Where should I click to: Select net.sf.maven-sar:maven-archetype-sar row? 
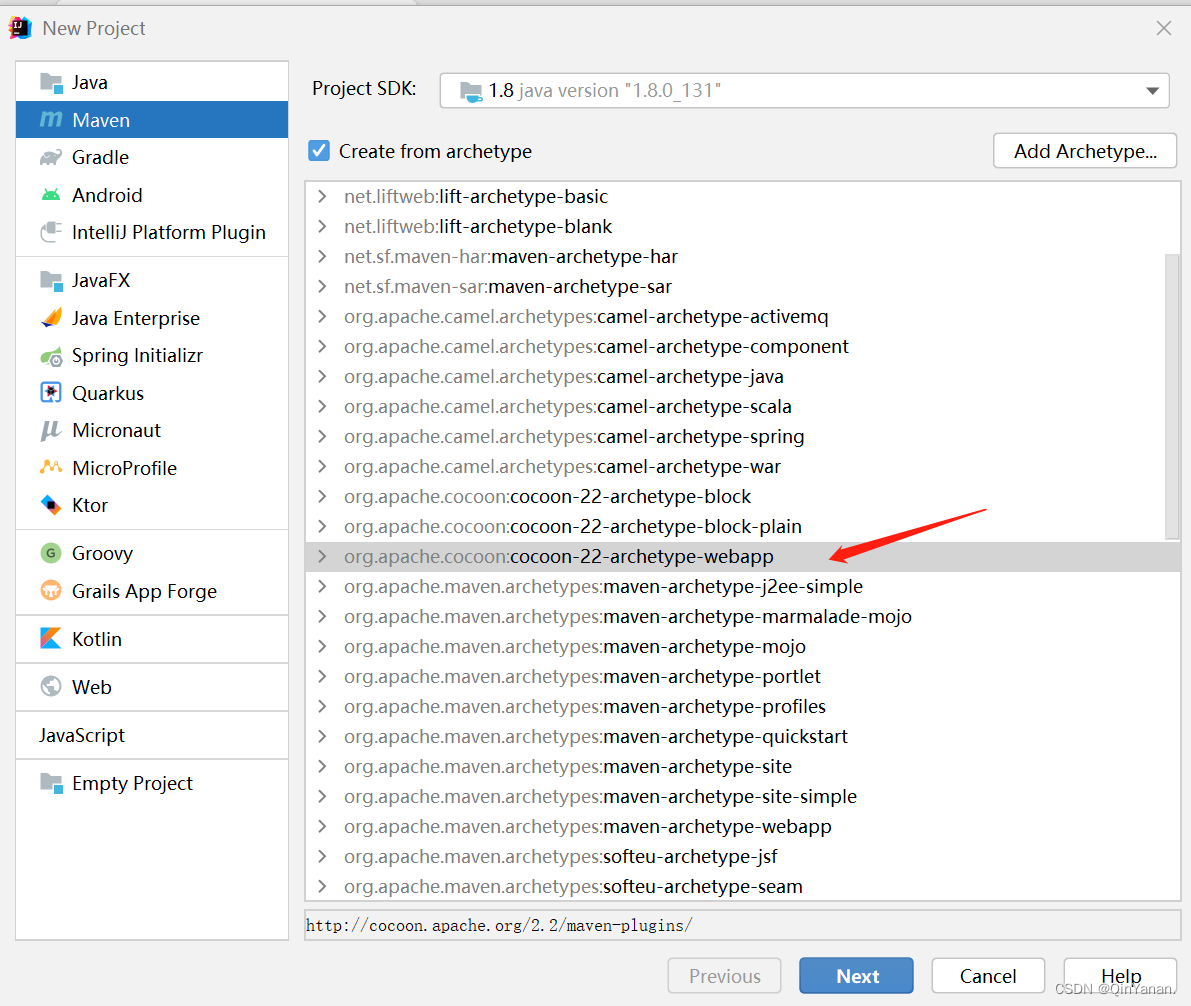742,286
